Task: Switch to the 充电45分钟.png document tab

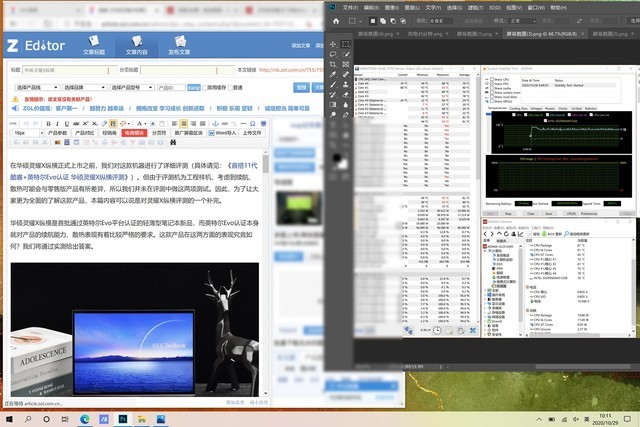Action: pos(424,34)
